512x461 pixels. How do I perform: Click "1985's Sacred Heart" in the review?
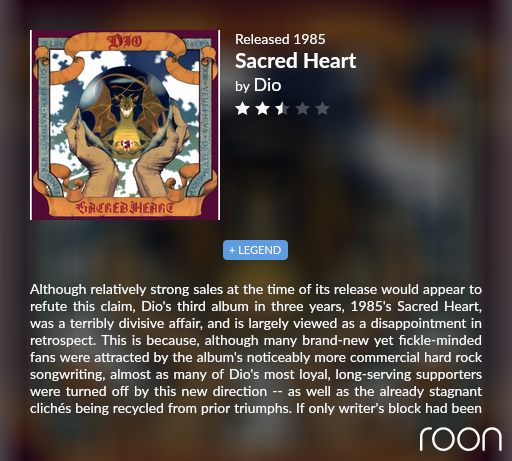pyautogui.click(x=416, y=306)
